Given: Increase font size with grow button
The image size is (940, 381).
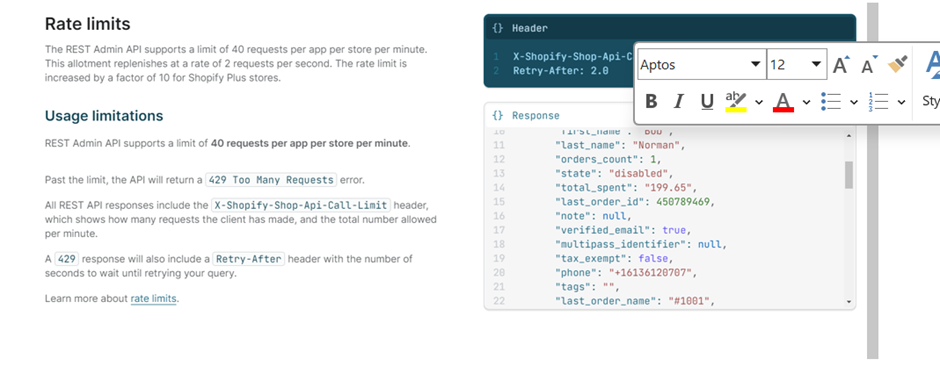Looking at the screenshot, I should [842, 64].
